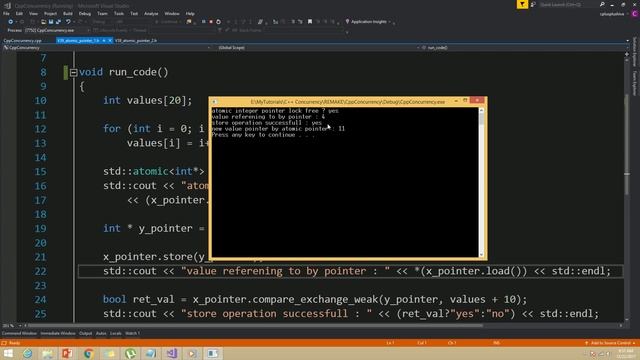Click line 24 compare_exchange_weak code
Image resolution: width=640 pixels, height=360 pixels.
tap(315, 300)
